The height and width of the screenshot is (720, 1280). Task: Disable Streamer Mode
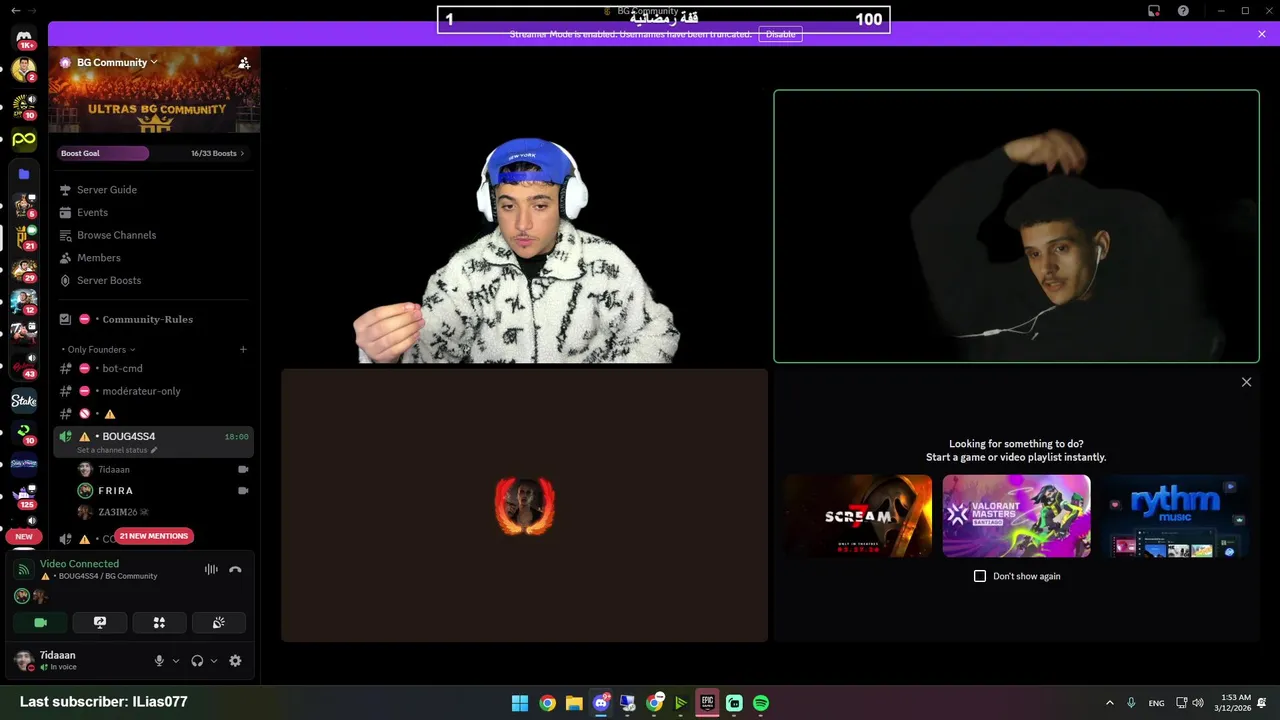click(x=780, y=34)
